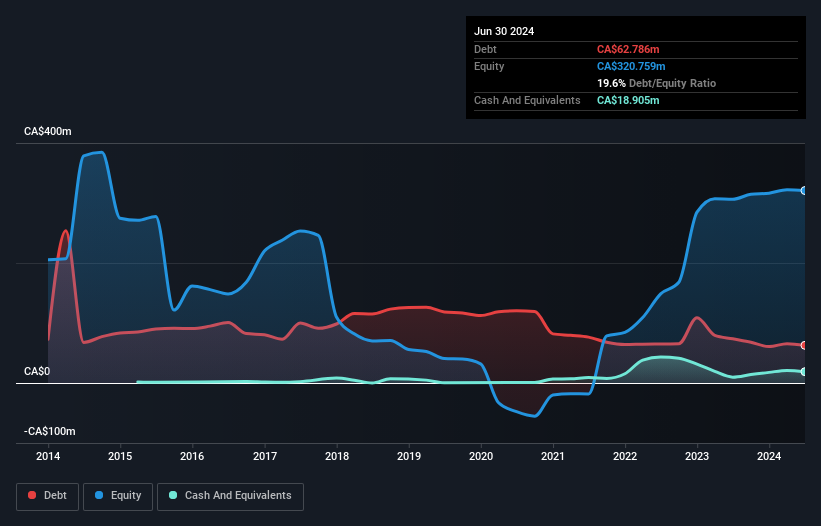821x526 pixels.
Task: Select the 2020 x-axis label
Action: click(x=481, y=456)
